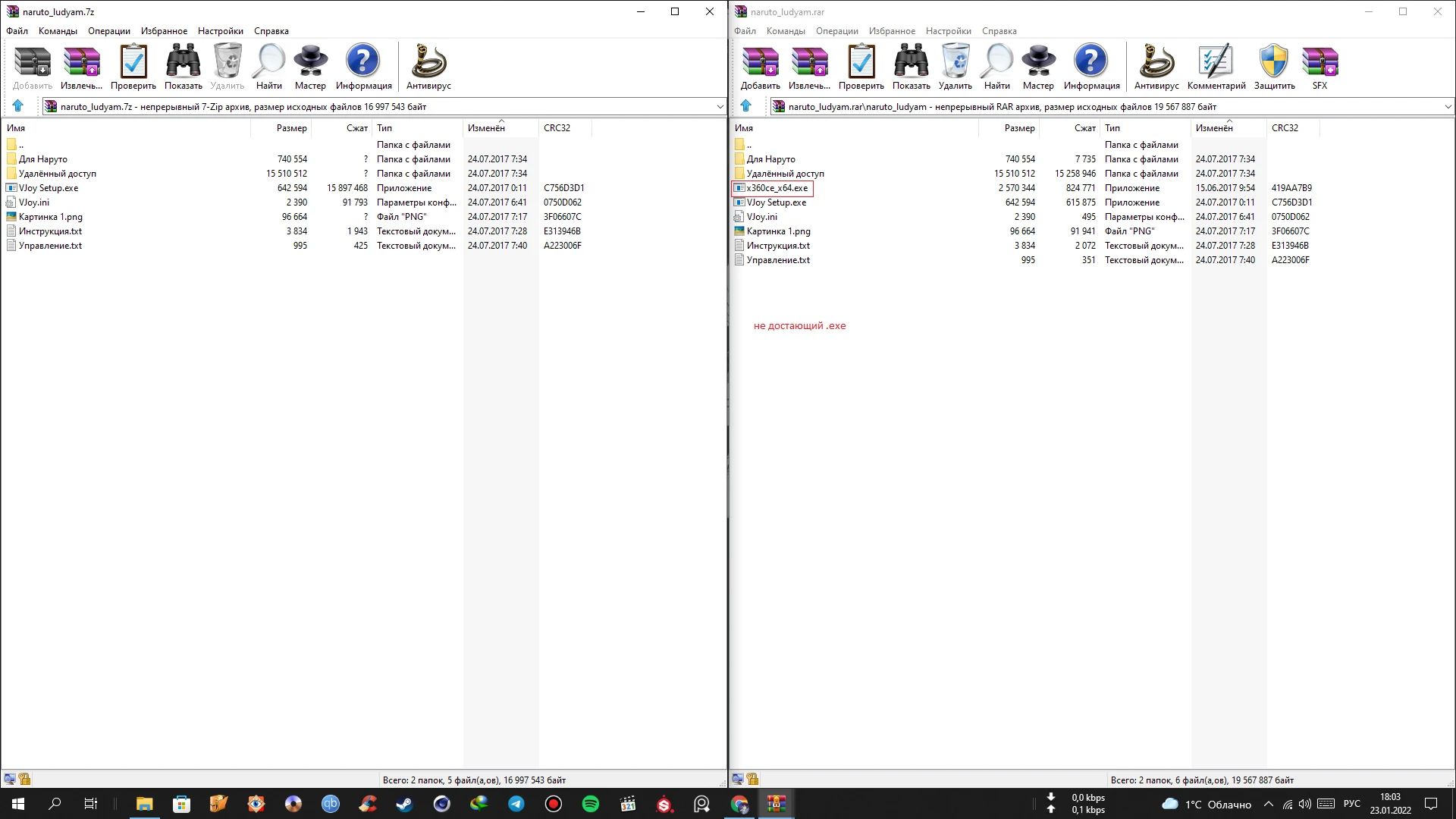Click the SFX toolbar icon
Image resolution: width=1456 pixels, height=819 pixels.
coord(1319,67)
